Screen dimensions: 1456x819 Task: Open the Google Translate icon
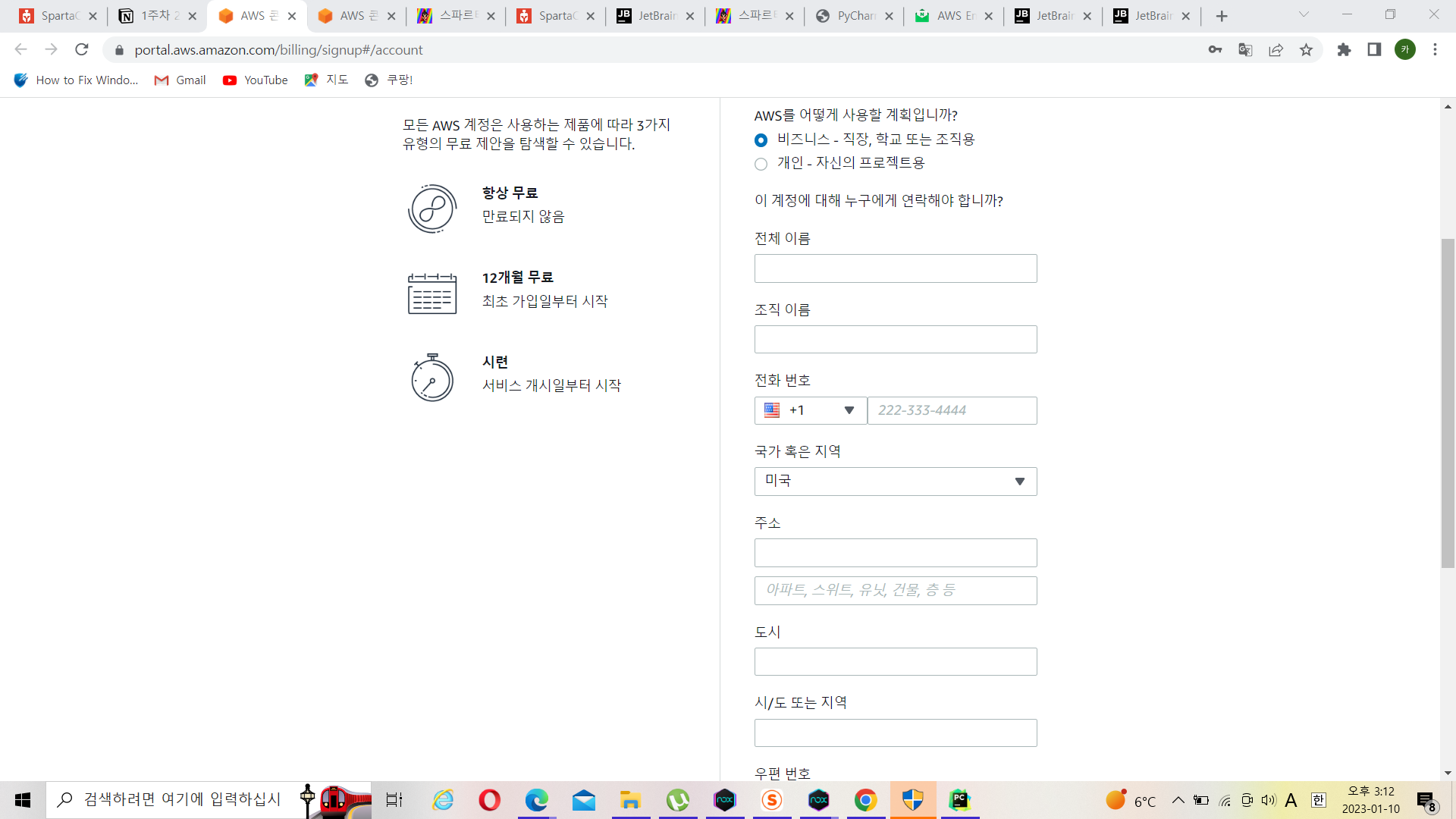click(1245, 49)
